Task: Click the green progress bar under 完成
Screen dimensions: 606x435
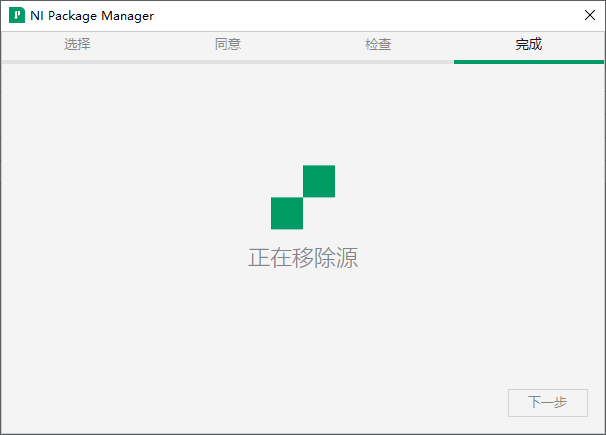Action: pos(529,62)
